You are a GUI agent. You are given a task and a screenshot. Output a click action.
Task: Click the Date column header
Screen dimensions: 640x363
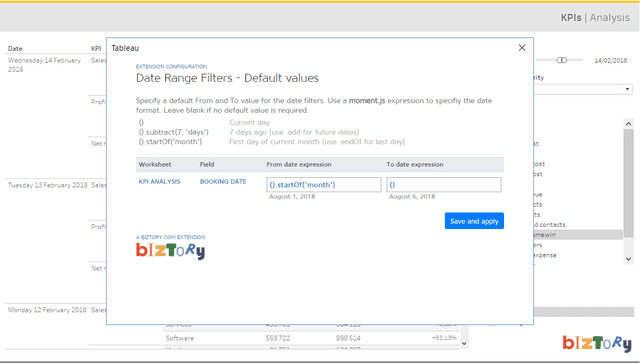[x=15, y=49]
